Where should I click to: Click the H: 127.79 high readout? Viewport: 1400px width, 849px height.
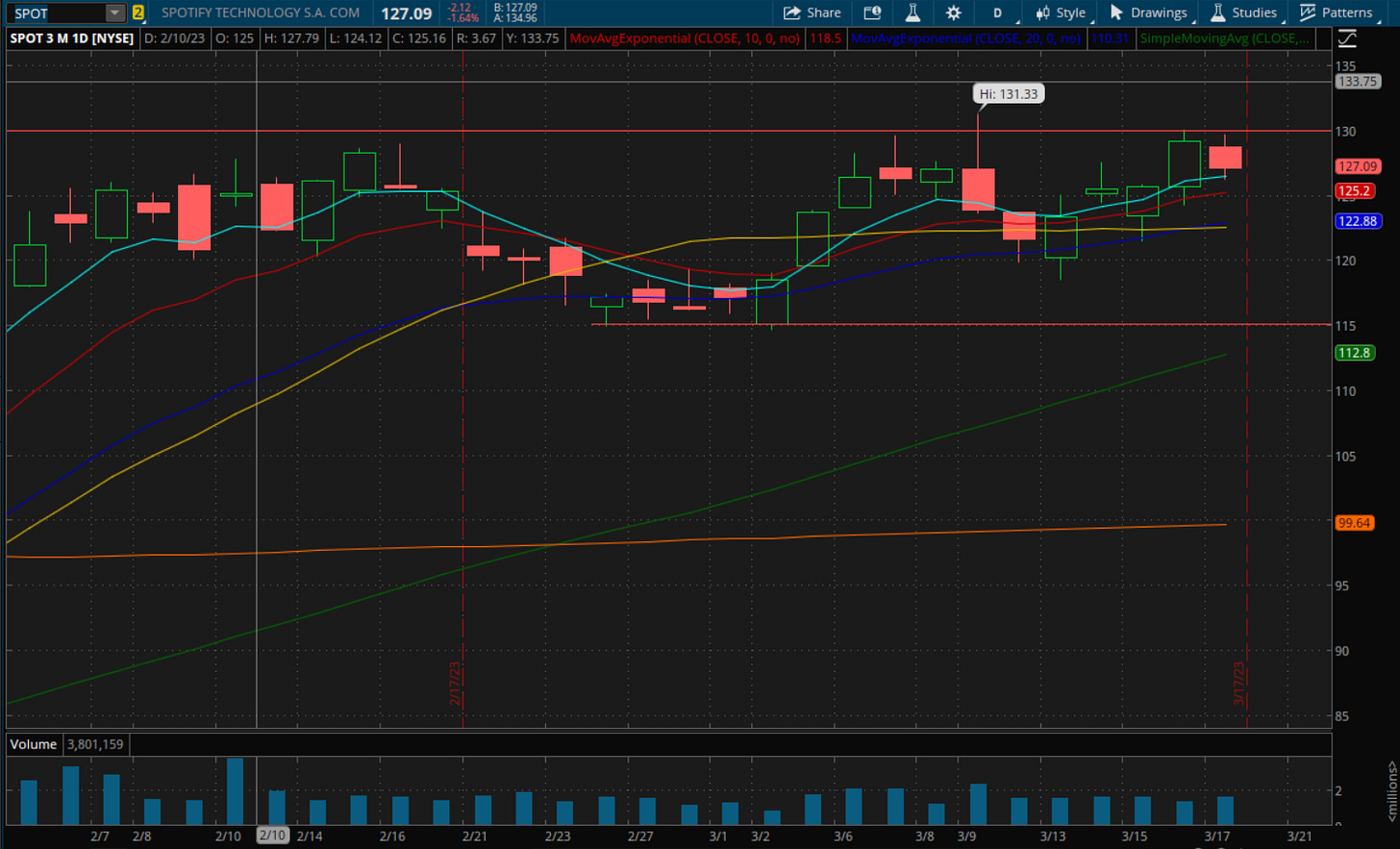tap(291, 38)
